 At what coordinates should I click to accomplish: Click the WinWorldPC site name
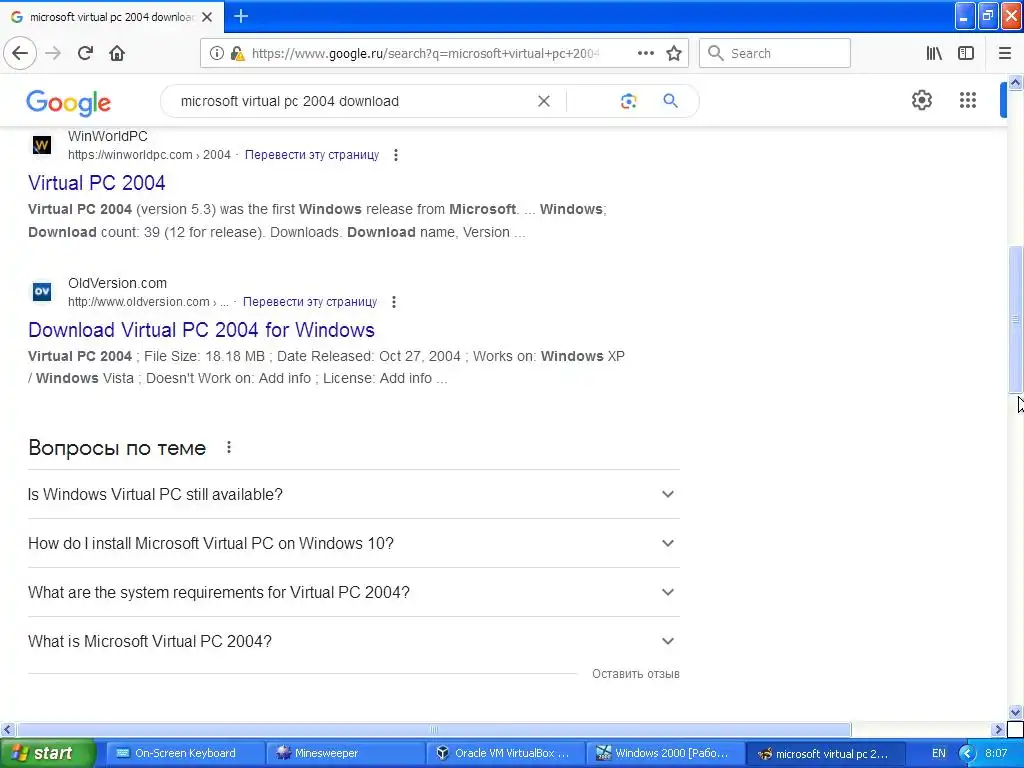pos(108,136)
